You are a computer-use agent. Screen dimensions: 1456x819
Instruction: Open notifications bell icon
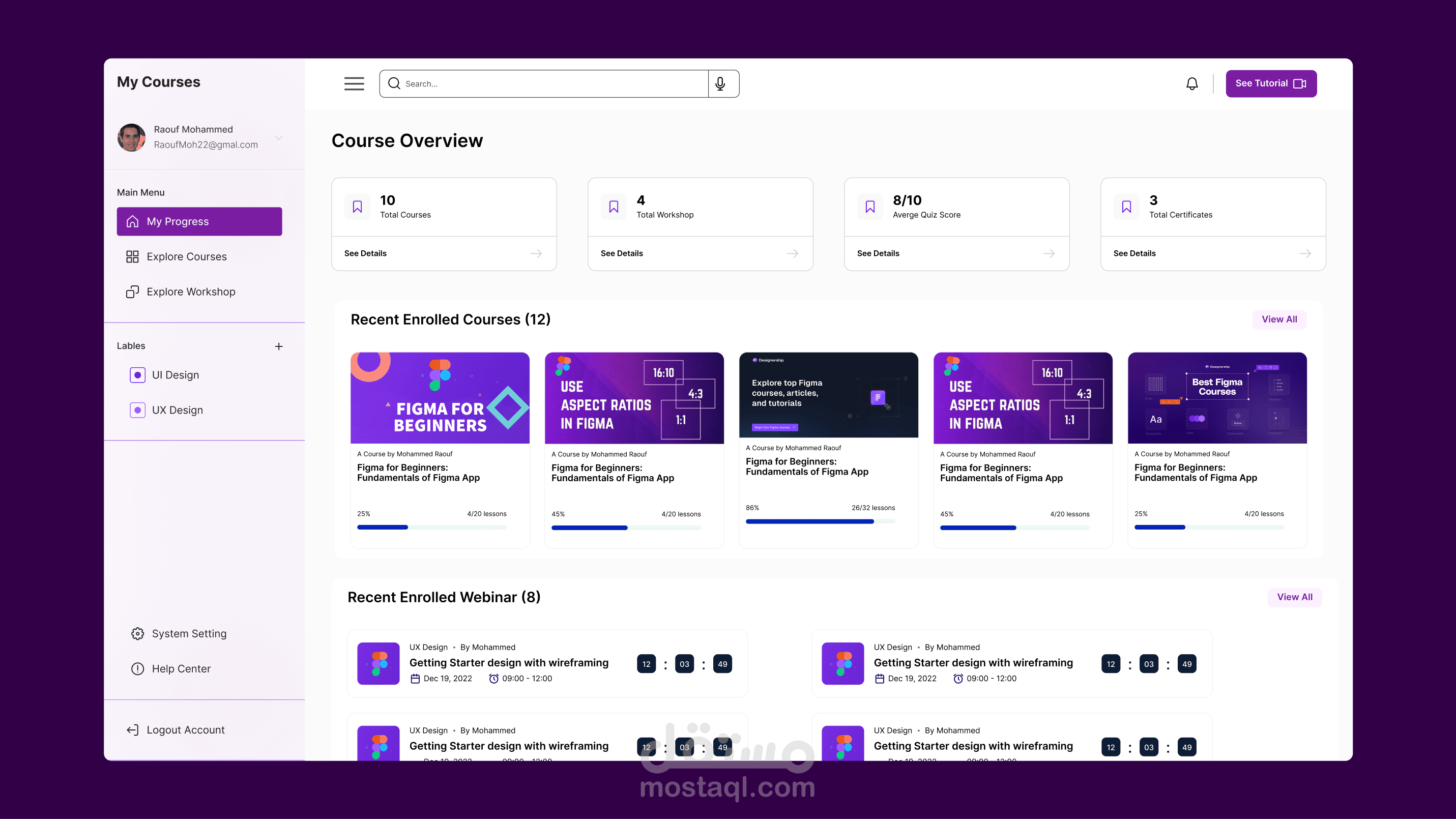tap(1192, 83)
